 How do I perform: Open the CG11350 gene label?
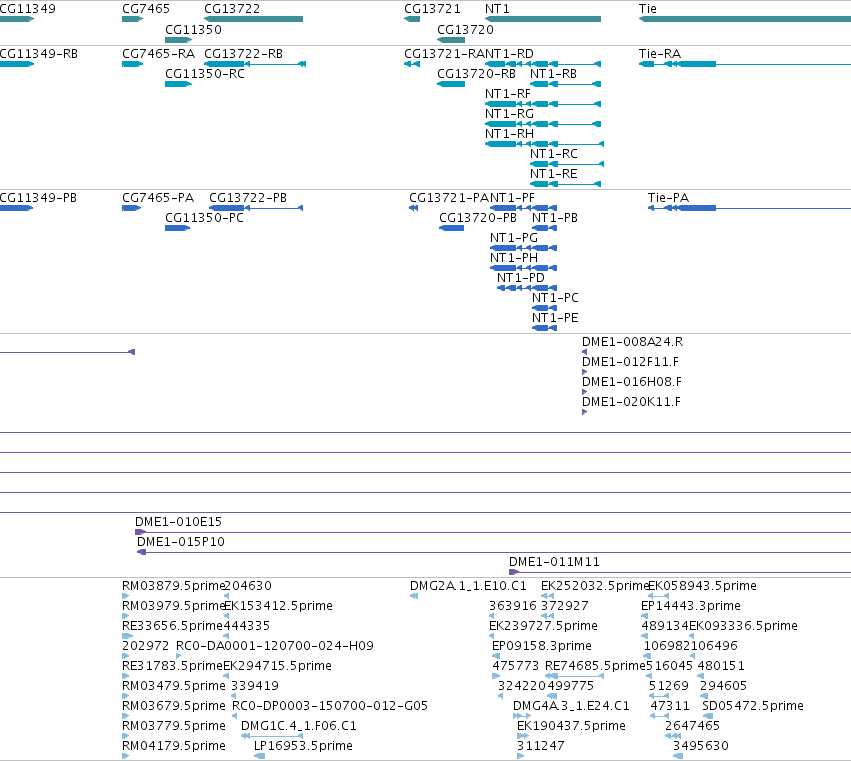click(193, 29)
